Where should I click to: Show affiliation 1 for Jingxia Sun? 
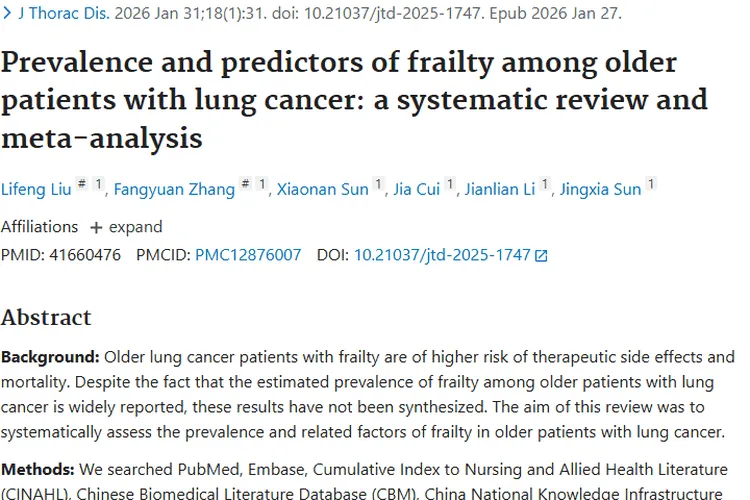tap(651, 184)
